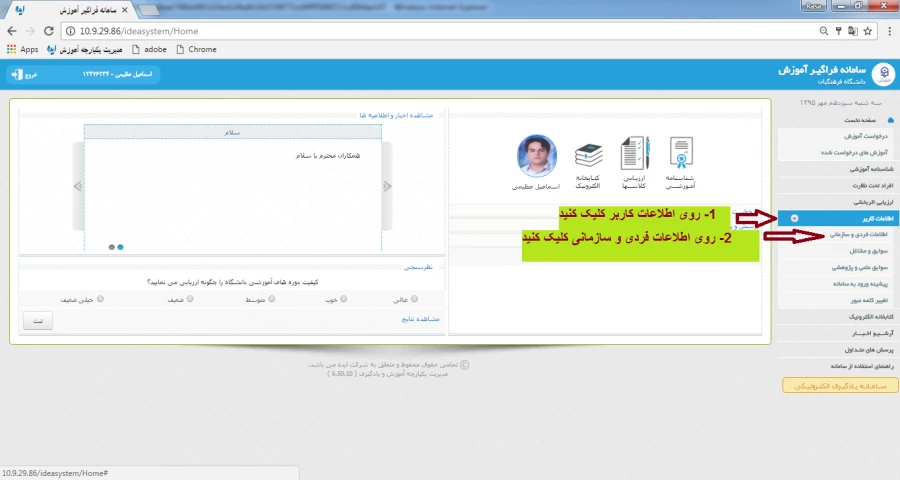Open the مدیریت یکپارچه آموزش bookmark
900x480 pixels.
[85, 49]
